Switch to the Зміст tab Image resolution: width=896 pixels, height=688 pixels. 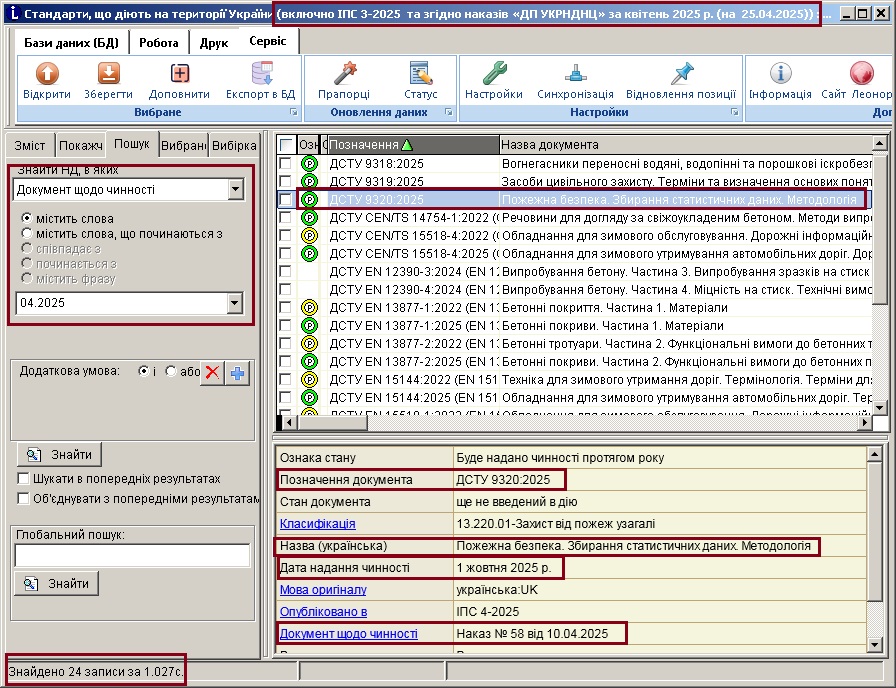tap(30, 146)
